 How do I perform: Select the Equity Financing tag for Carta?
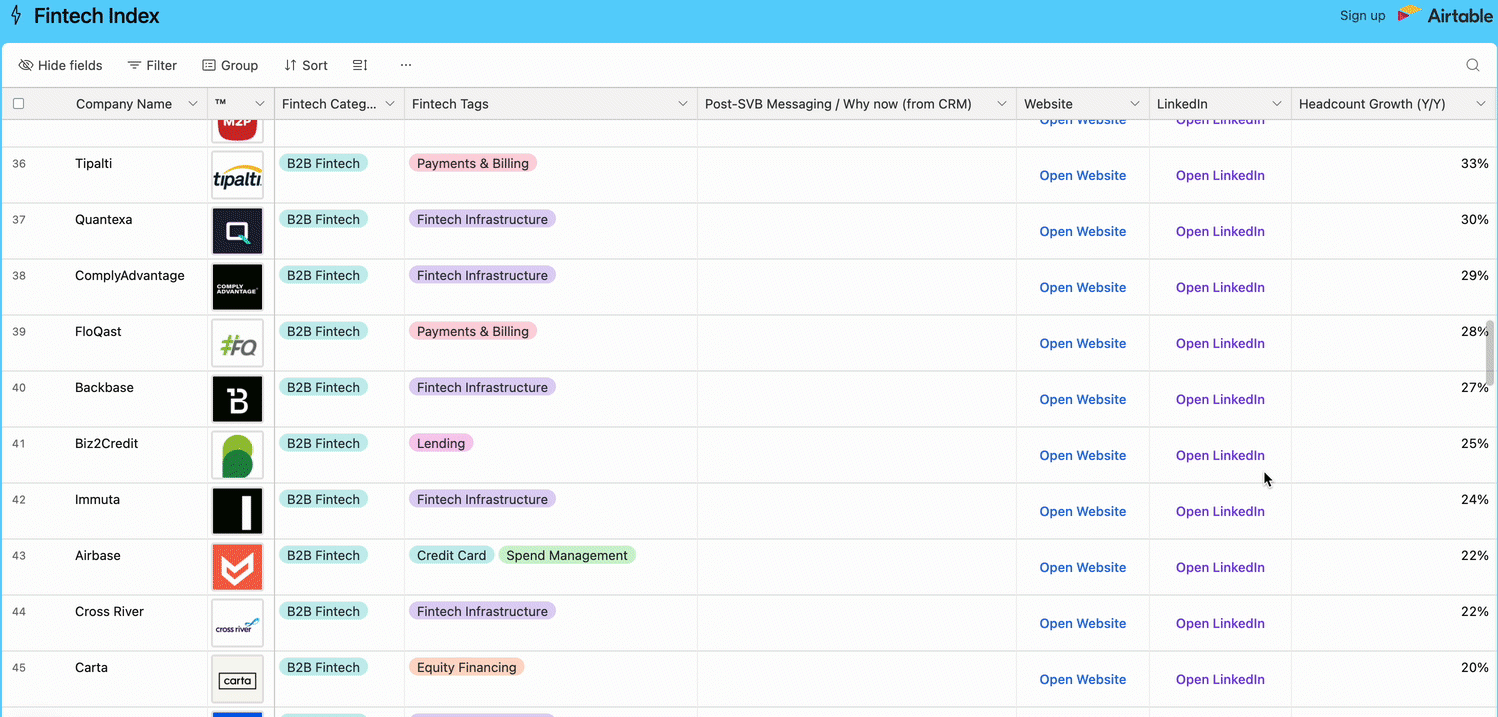(467, 668)
